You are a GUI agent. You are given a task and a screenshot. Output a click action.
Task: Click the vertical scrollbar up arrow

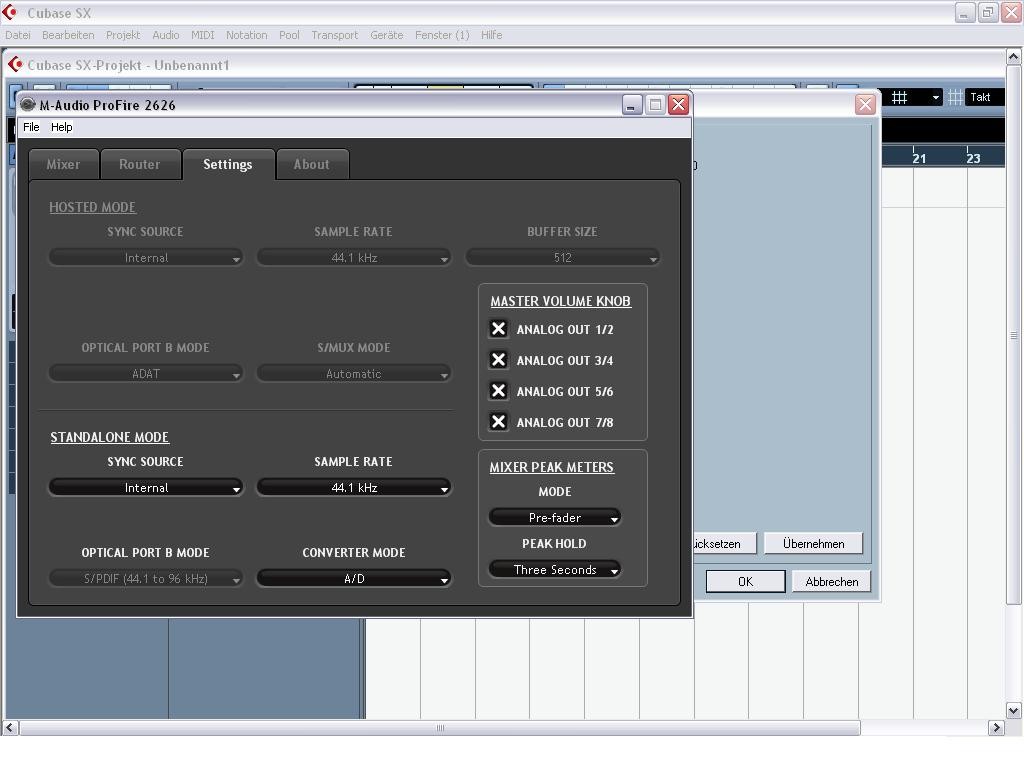(1013, 57)
